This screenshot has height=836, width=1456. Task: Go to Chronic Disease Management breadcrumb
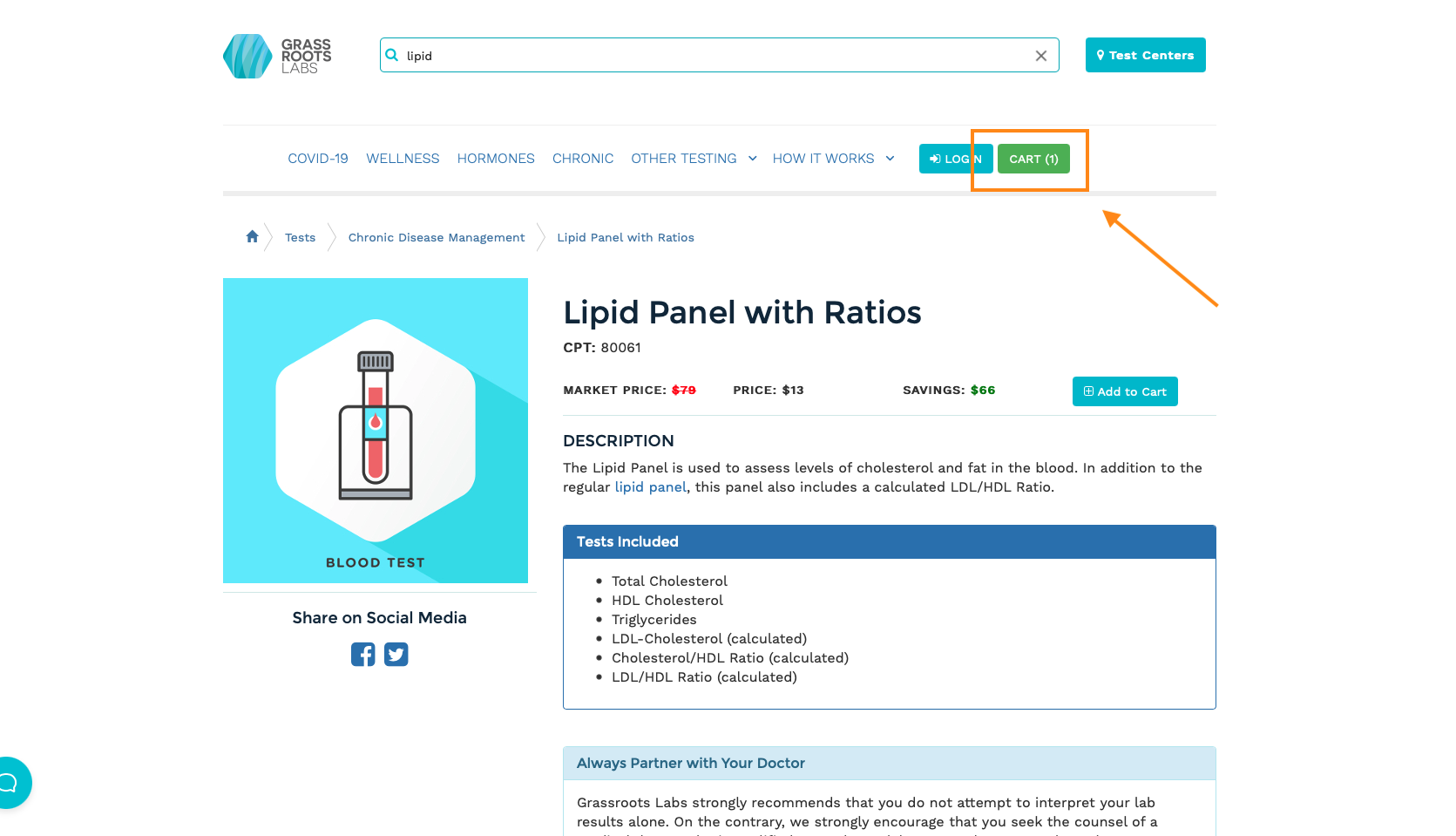tap(437, 237)
